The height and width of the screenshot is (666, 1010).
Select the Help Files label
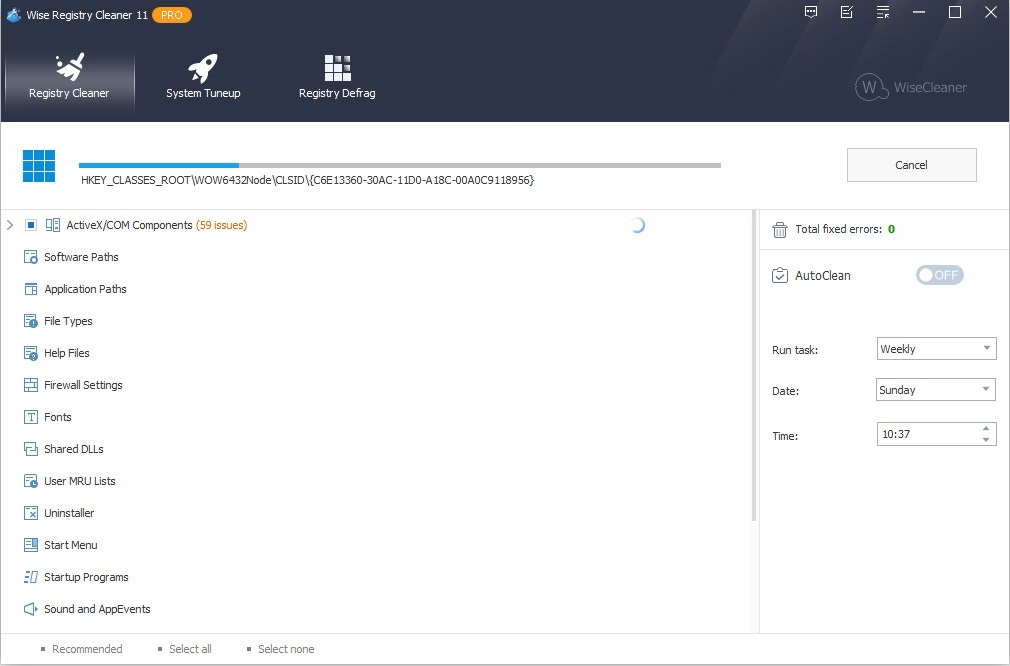coord(66,353)
